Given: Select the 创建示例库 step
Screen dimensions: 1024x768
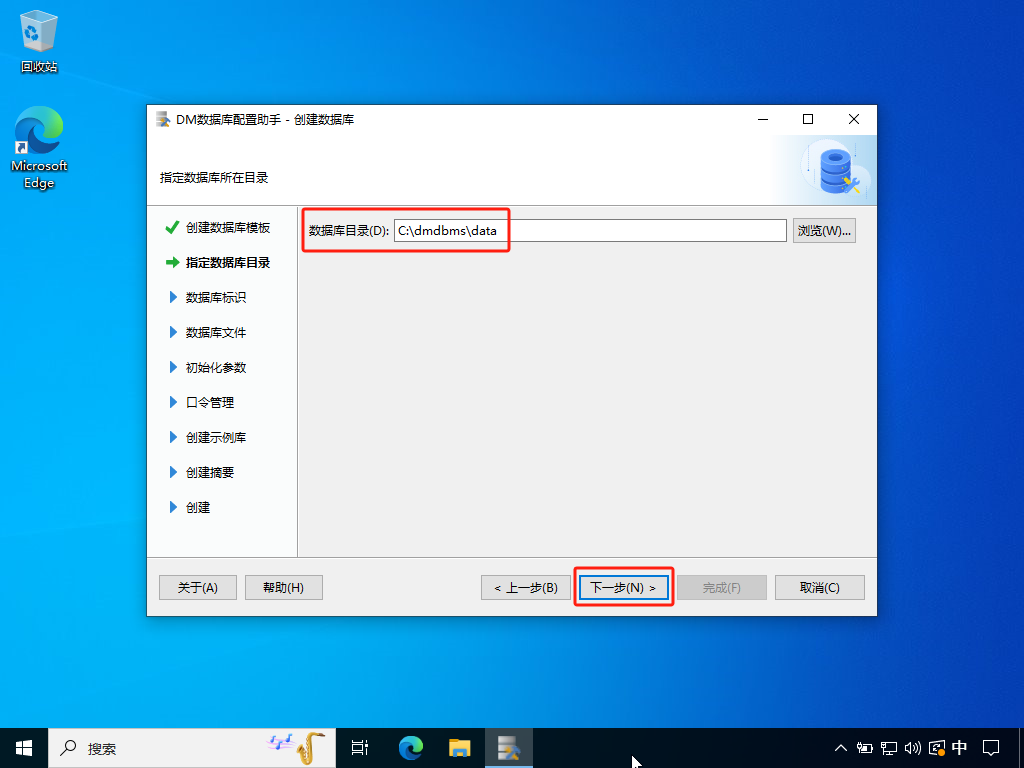Looking at the screenshot, I should click(216, 438).
